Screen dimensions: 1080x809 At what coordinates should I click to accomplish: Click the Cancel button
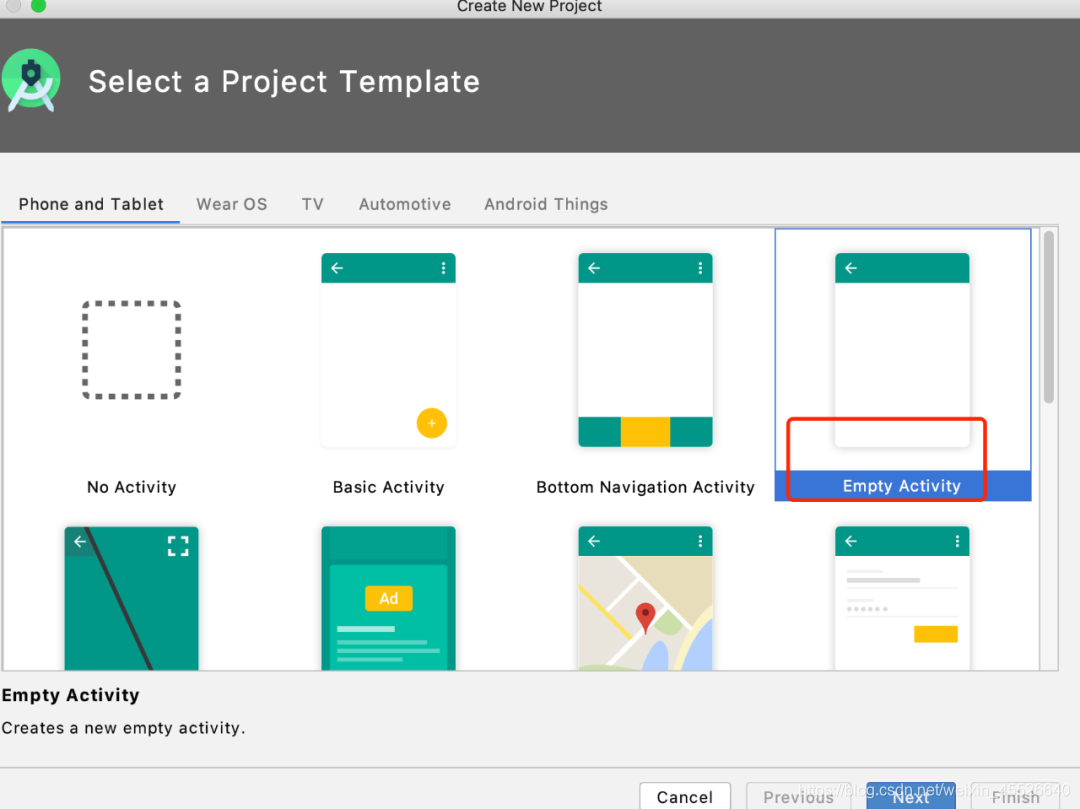(x=685, y=796)
